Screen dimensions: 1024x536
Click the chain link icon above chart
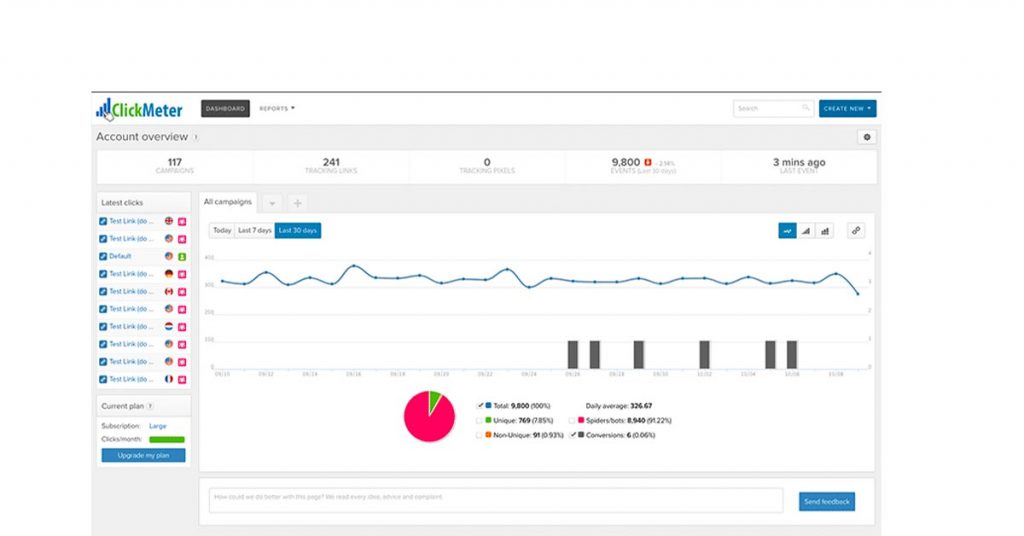click(856, 230)
